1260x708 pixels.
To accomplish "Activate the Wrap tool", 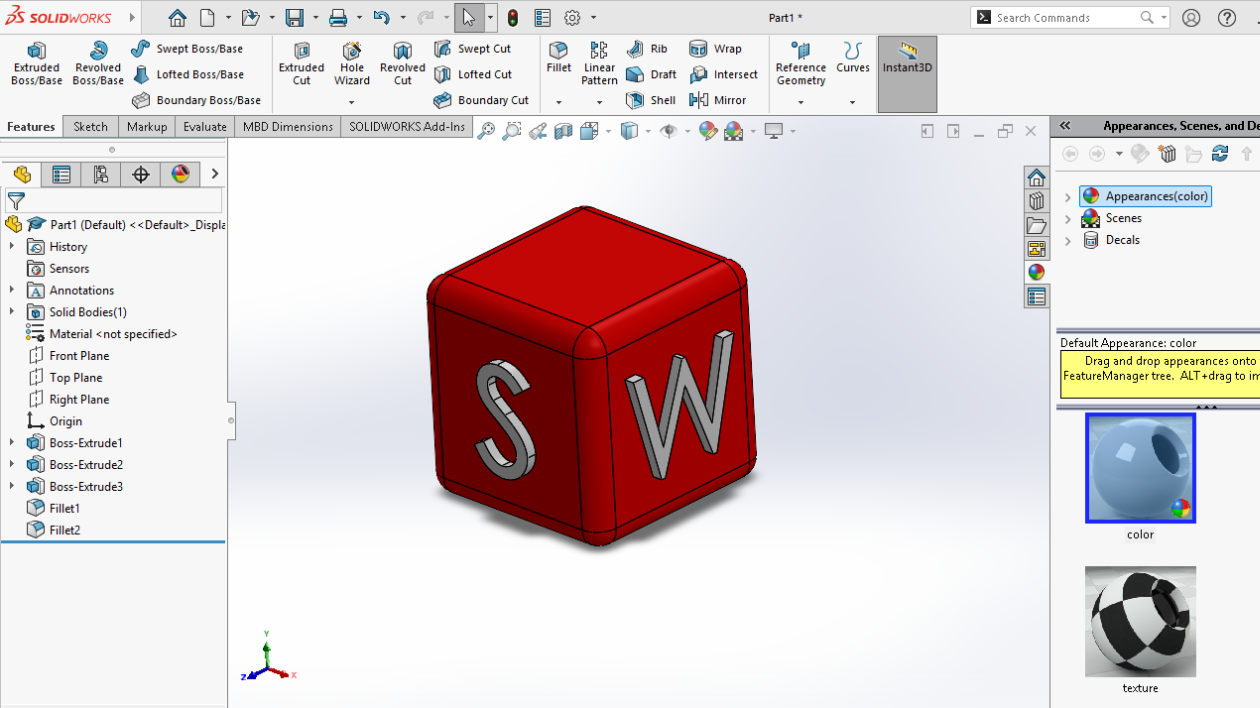I will pyautogui.click(x=716, y=49).
